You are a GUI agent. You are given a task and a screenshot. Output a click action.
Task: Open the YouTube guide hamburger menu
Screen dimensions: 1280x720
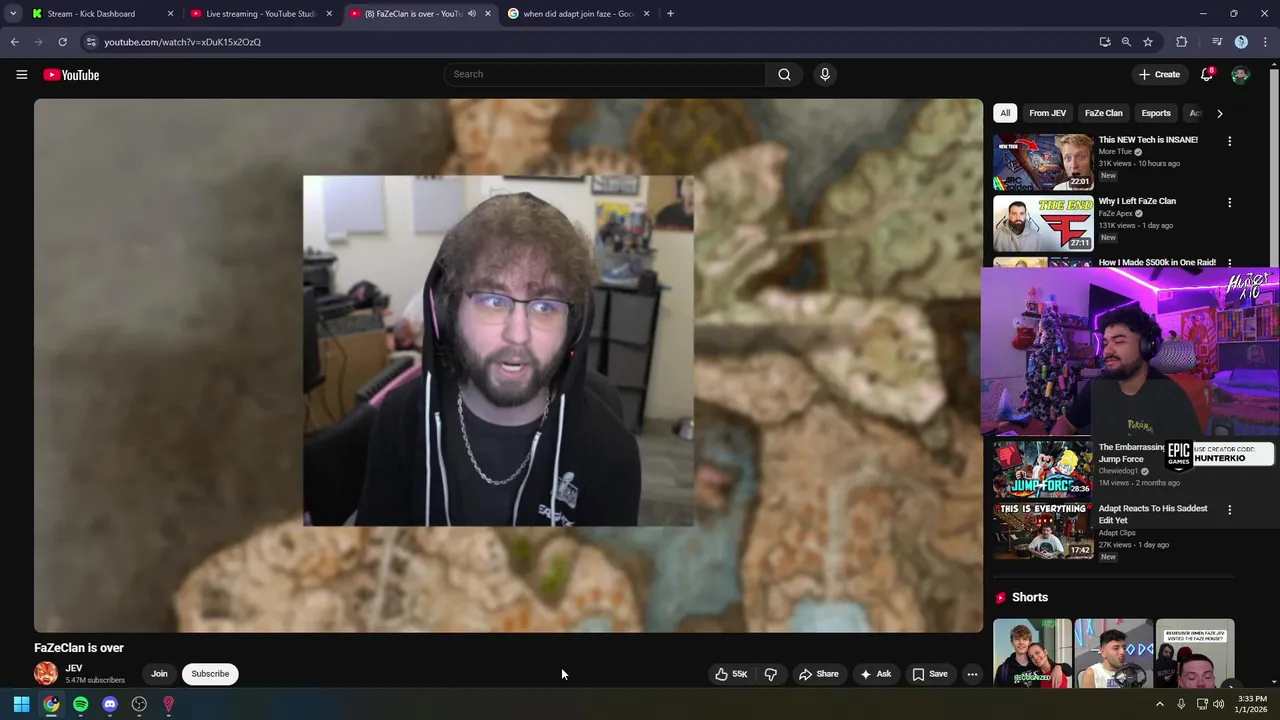(x=21, y=74)
